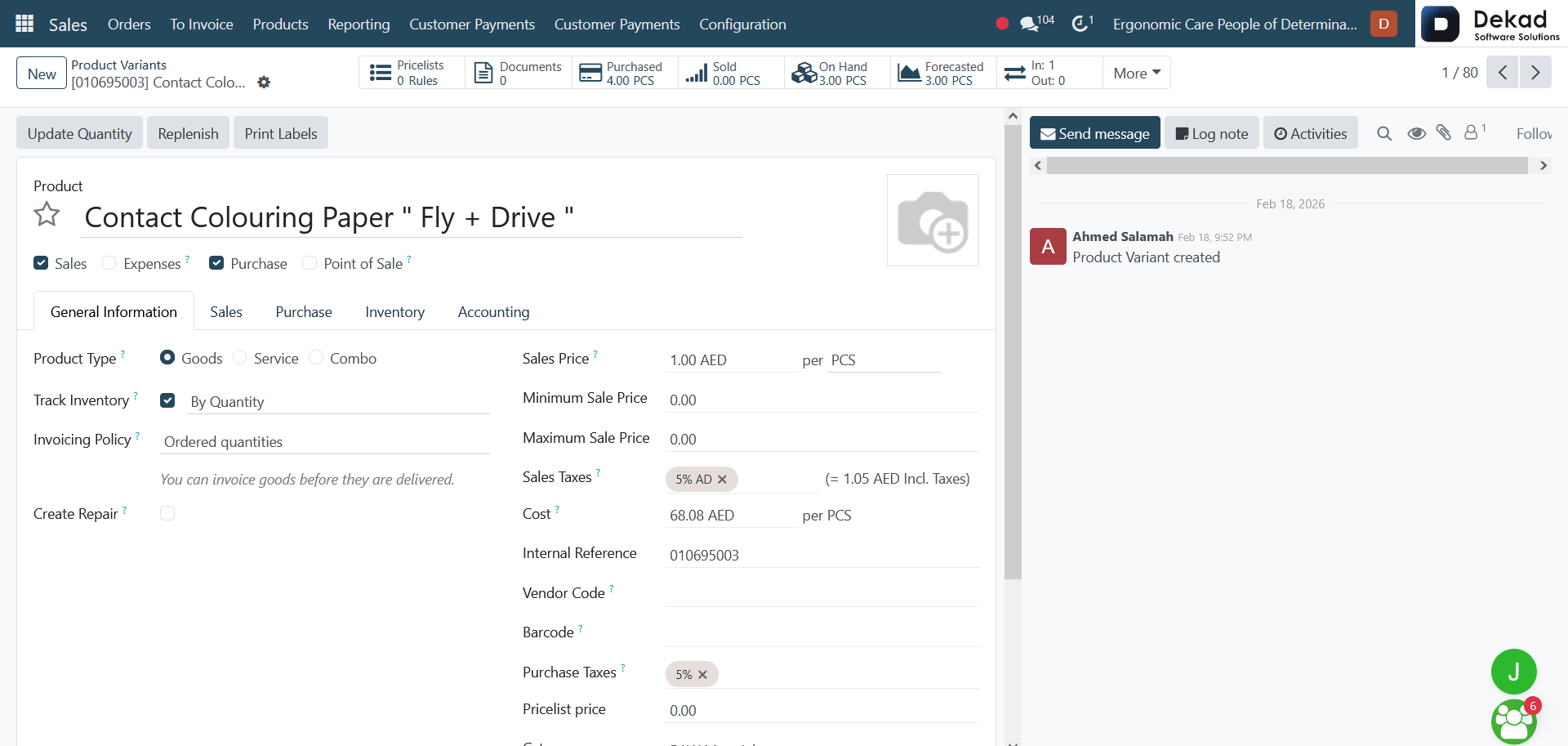
Task: Open the activities clock icon
Action: click(x=1082, y=24)
